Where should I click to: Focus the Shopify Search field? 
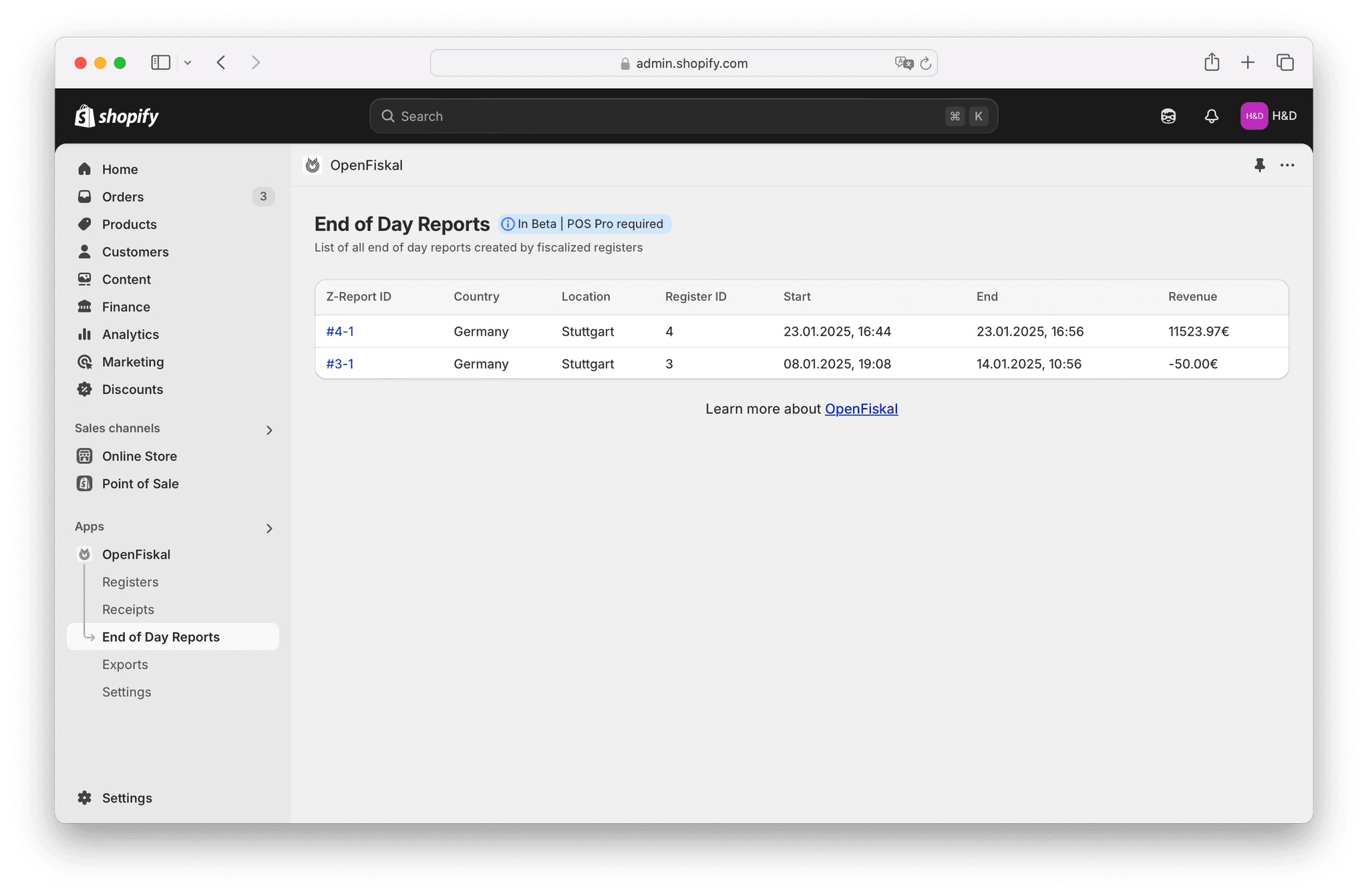(683, 116)
